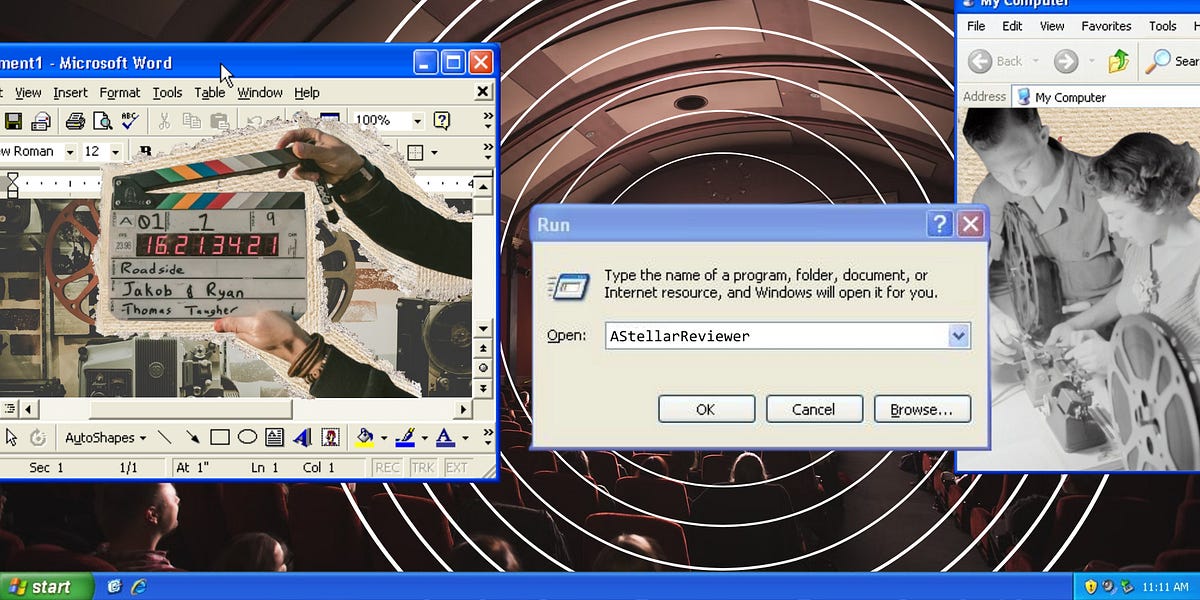1200x600 pixels.
Task: Click the Word Help question mark icon
Action: coord(442,121)
